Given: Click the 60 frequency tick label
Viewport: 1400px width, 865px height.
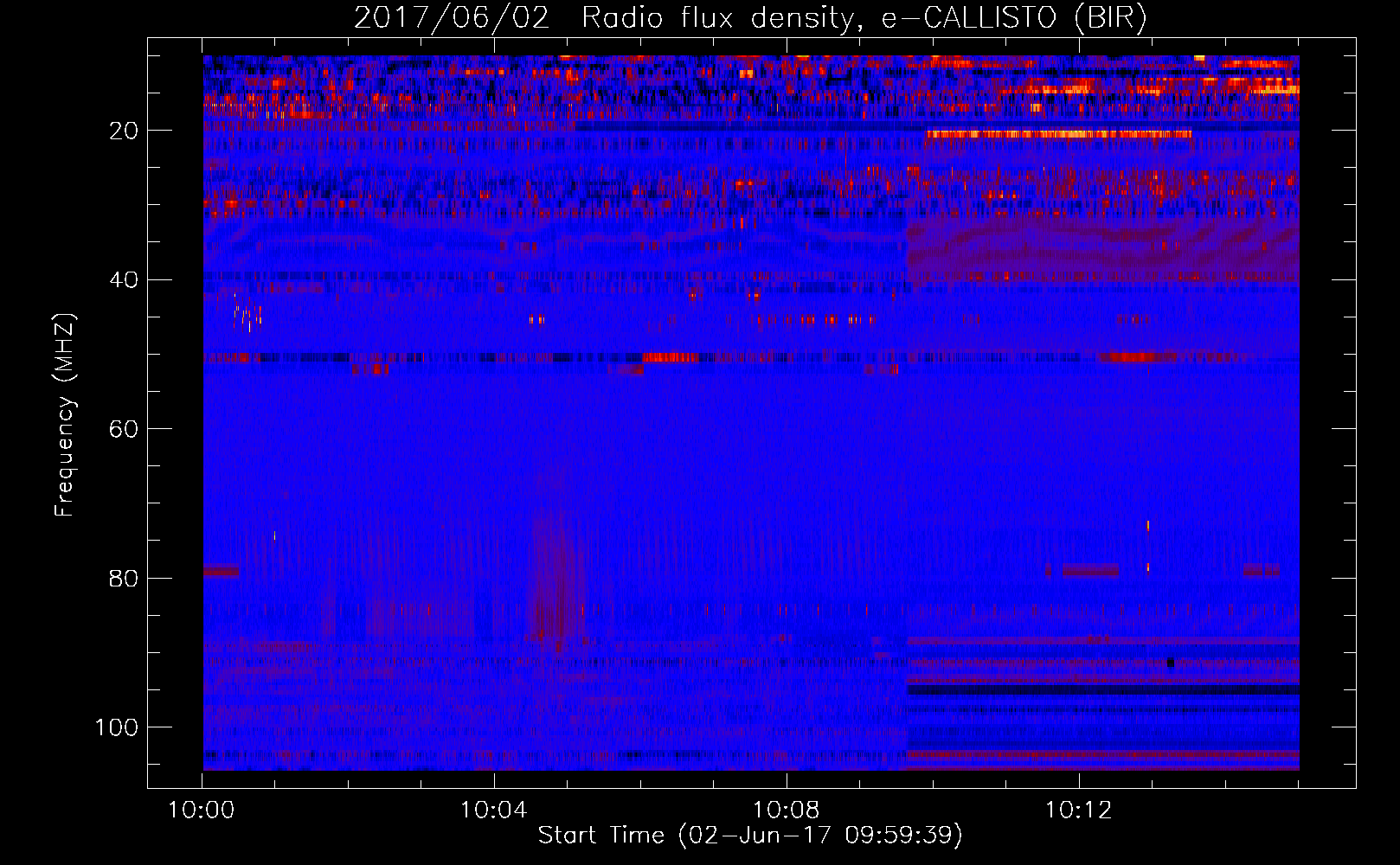Looking at the screenshot, I should point(125,429).
